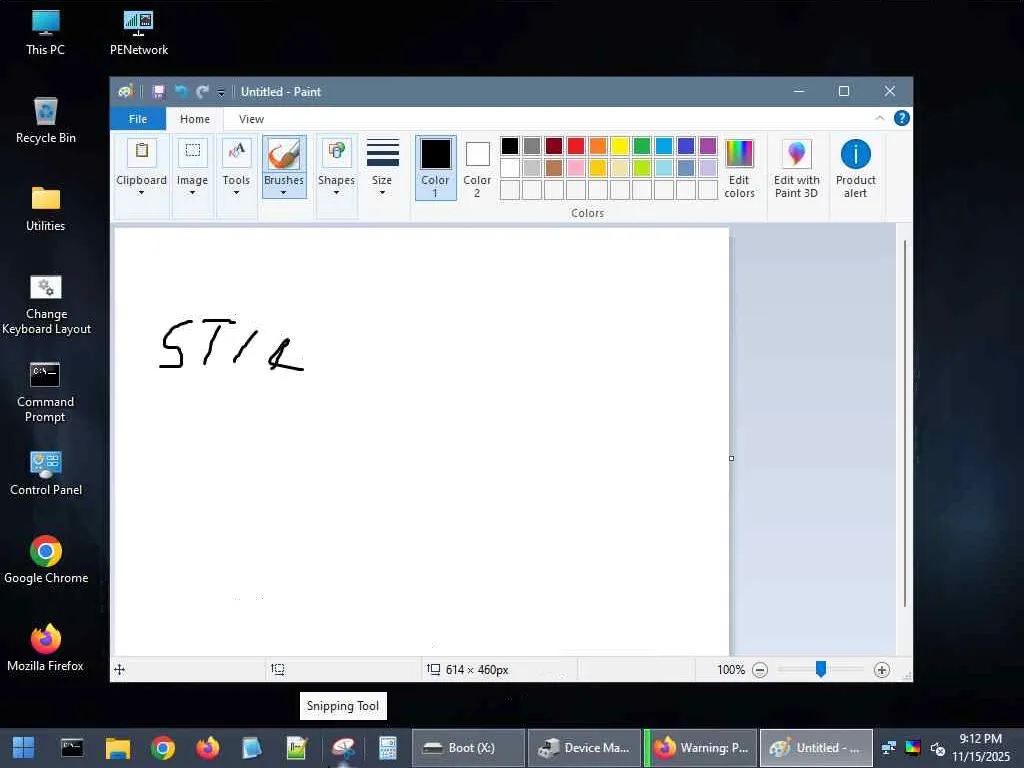1024x768 pixels.
Task: Open Utilities folder on desktop
Action: [46, 209]
